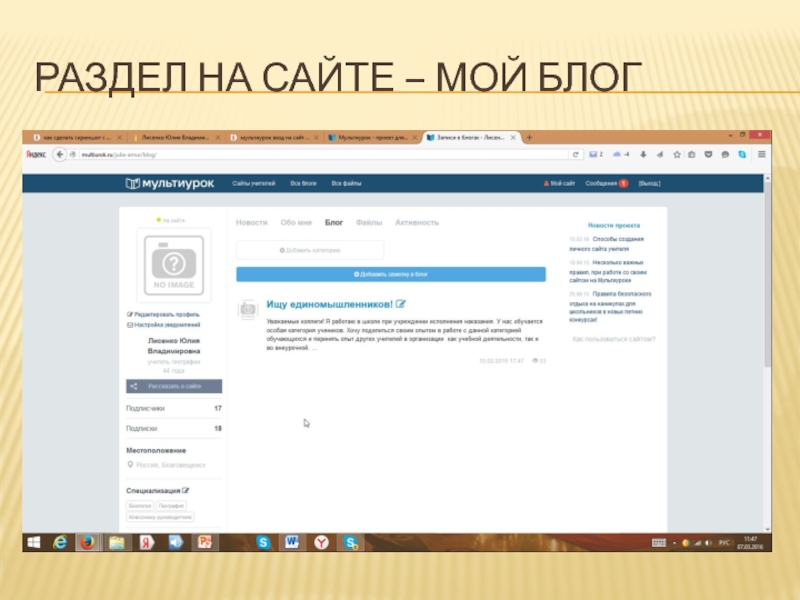
Task: Switch to the Новости profile tab
Action: (x=252, y=222)
